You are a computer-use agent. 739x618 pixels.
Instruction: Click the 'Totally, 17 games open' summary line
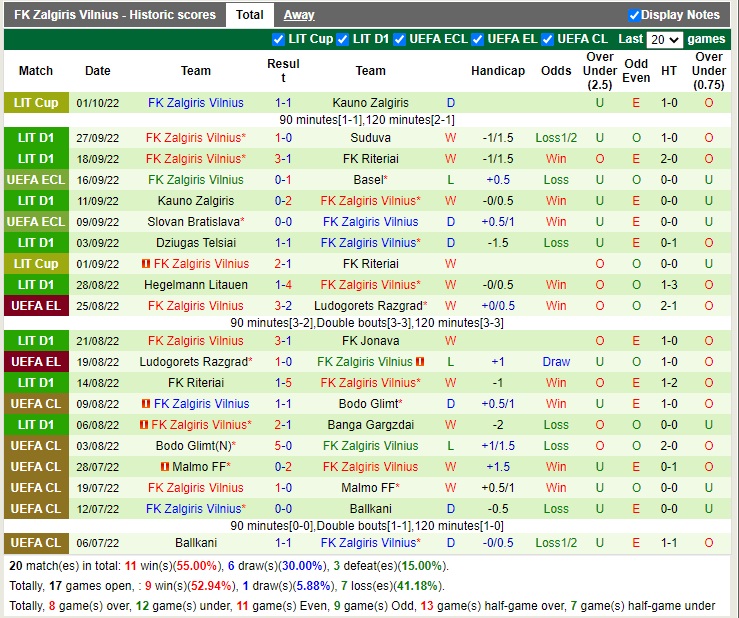[x=227, y=586]
